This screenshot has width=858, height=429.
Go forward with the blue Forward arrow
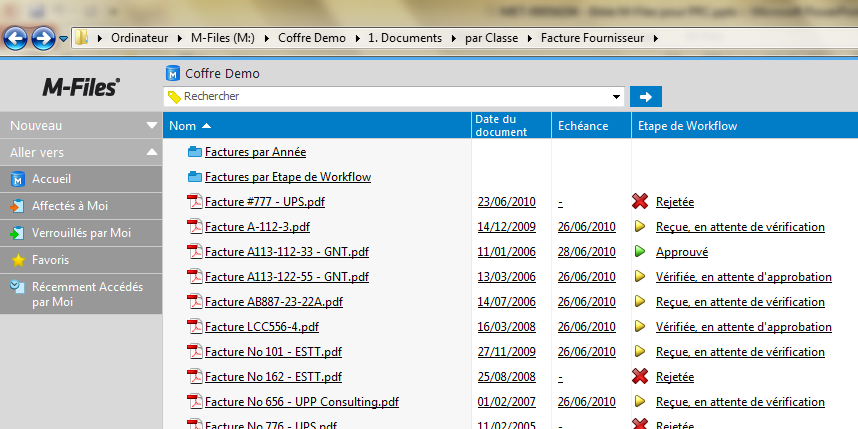43,38
